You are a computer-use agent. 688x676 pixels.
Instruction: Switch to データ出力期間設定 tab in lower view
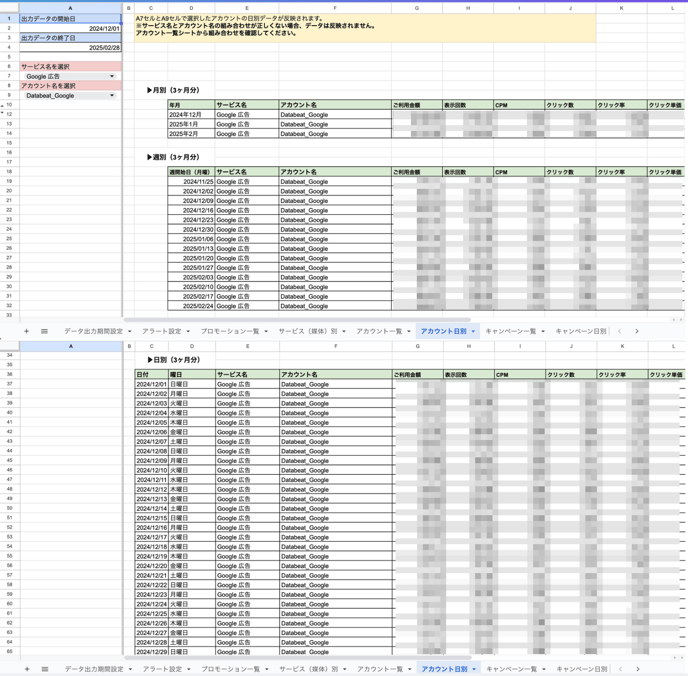pos(94,669)
